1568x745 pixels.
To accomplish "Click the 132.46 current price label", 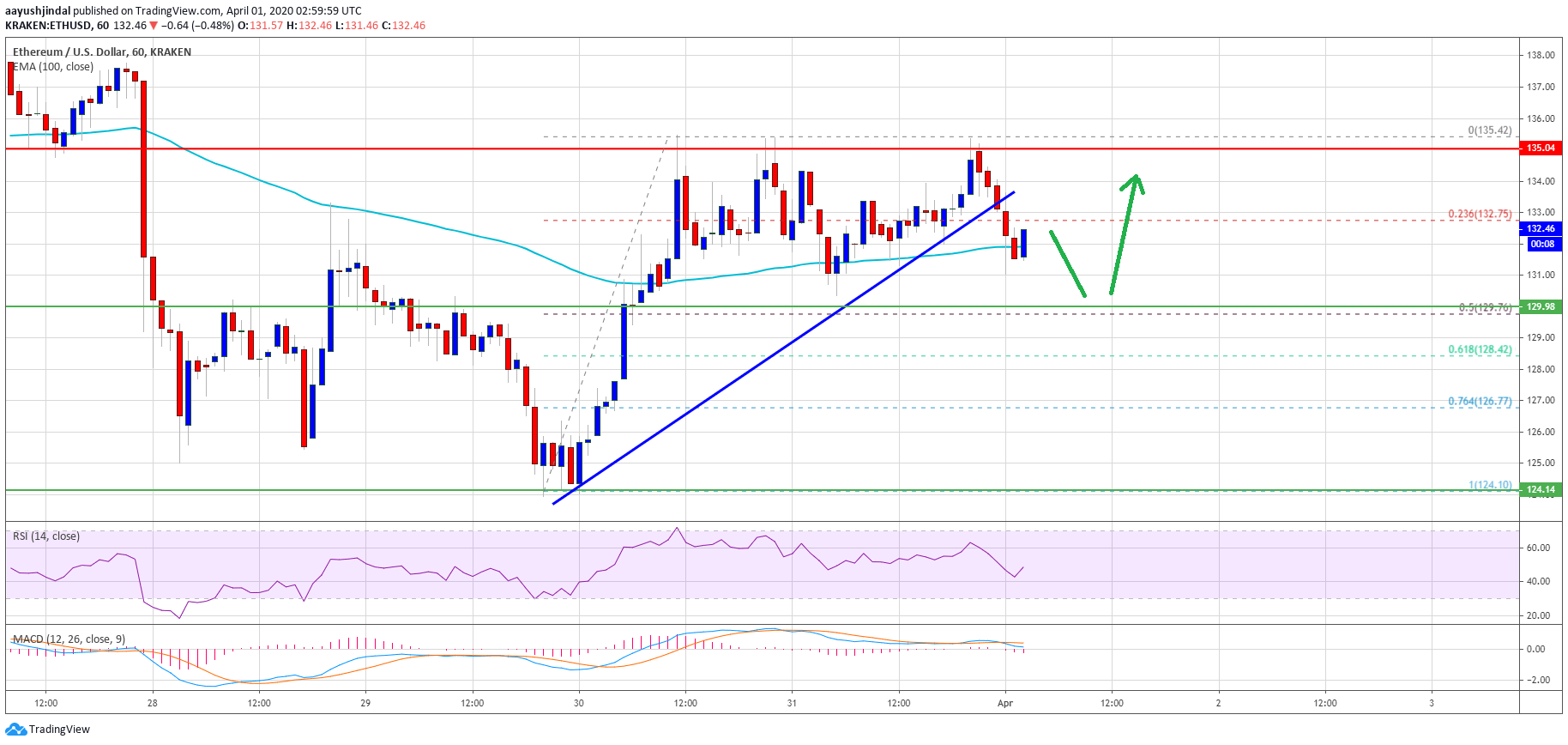I will 1541,228.
